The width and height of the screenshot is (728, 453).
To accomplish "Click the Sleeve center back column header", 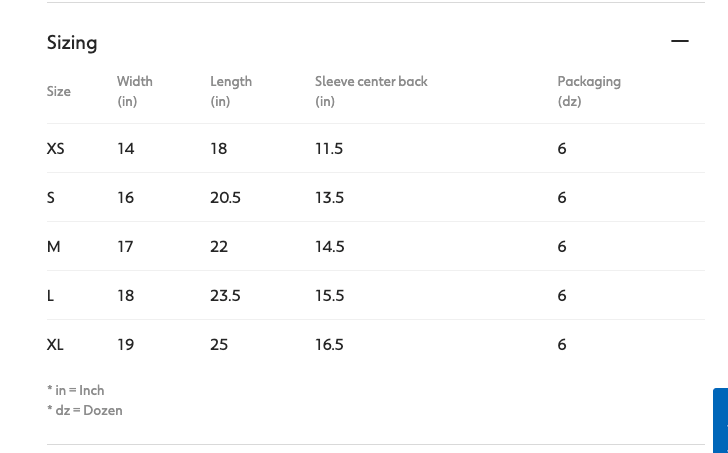I will (371, 91).
